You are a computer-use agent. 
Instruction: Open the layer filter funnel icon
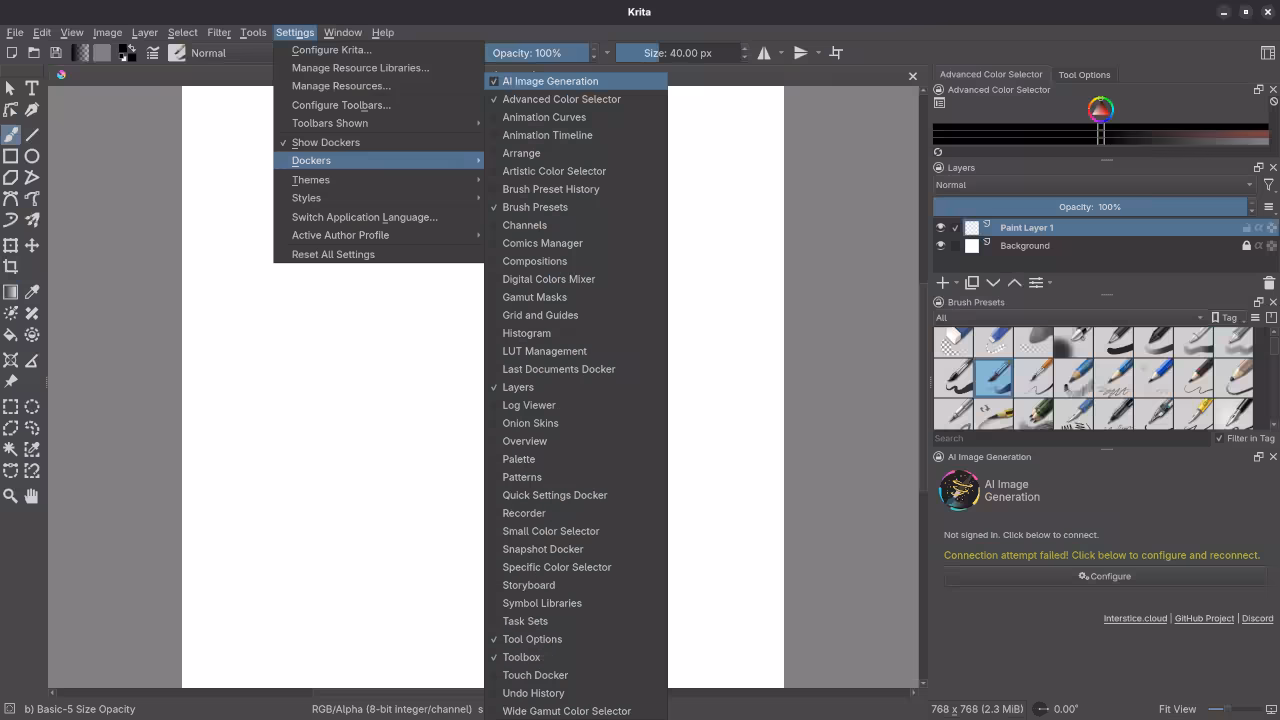coord(1268,184)
